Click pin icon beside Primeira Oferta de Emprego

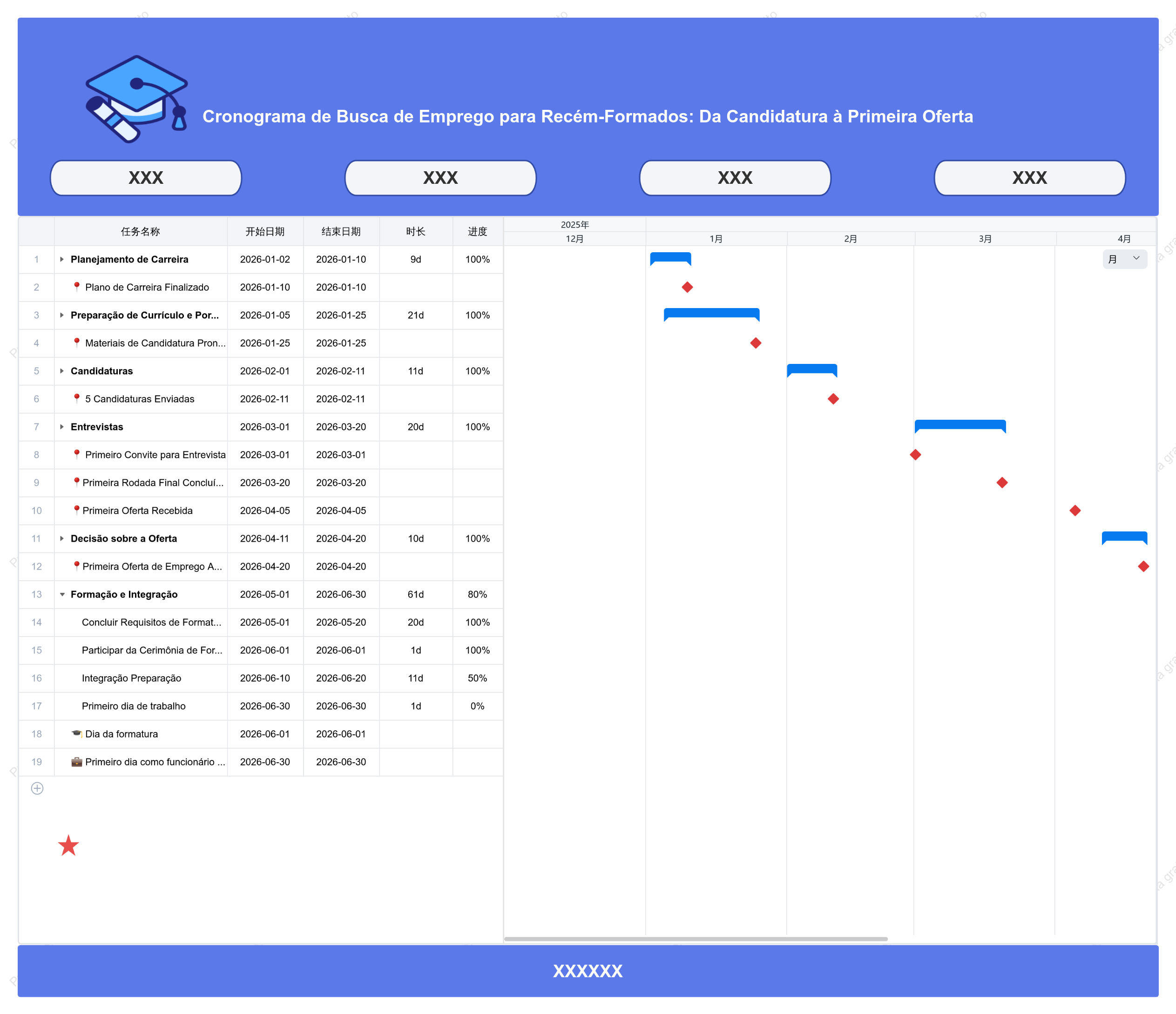[77, 566]
